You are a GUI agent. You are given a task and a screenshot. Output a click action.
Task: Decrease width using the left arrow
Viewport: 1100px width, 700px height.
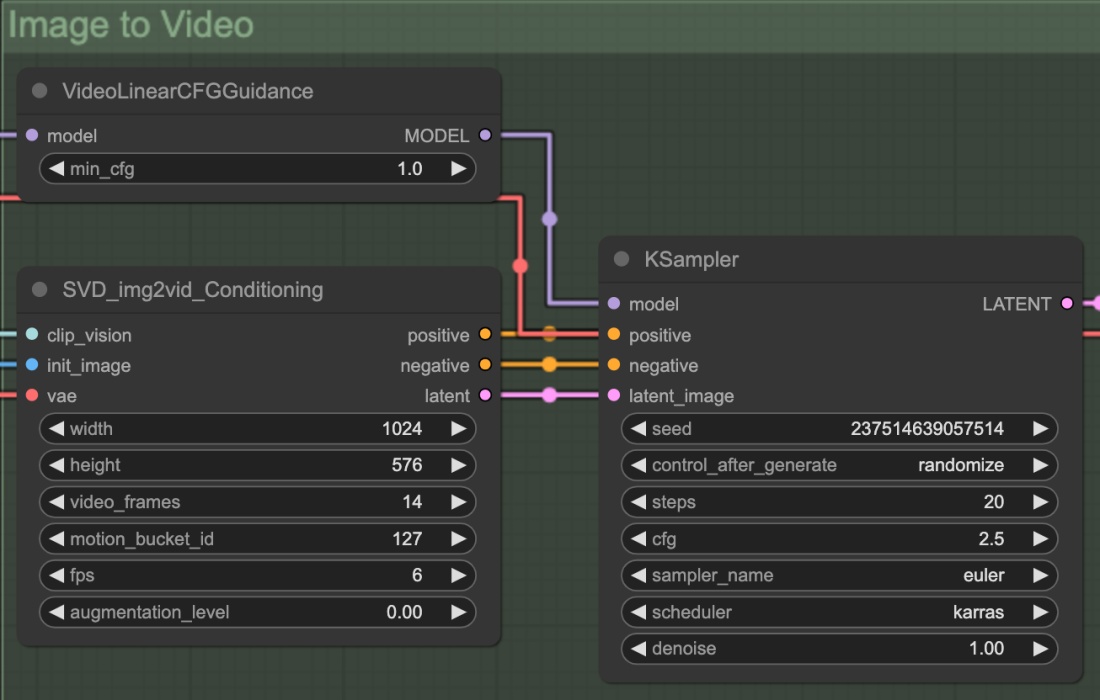[x=57, y=429]
